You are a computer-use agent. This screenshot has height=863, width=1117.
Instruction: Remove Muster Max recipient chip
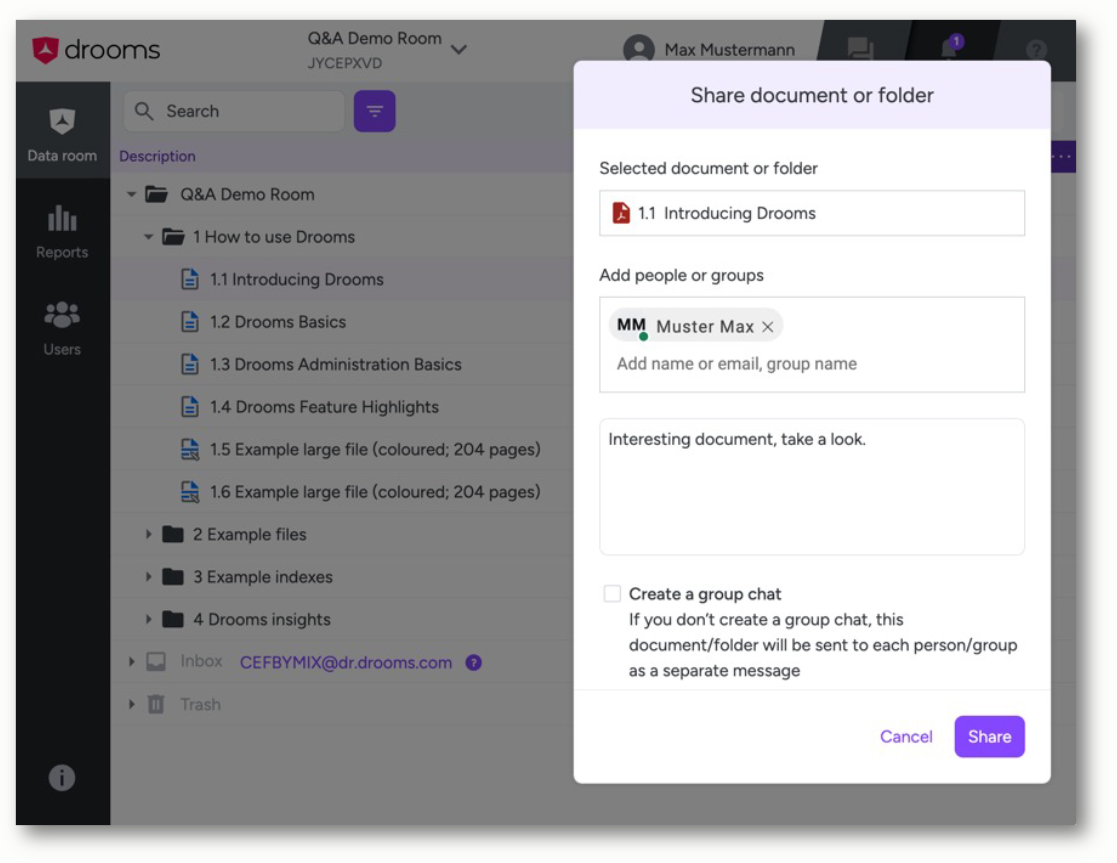pyautogui.click(x=767, y=326)
